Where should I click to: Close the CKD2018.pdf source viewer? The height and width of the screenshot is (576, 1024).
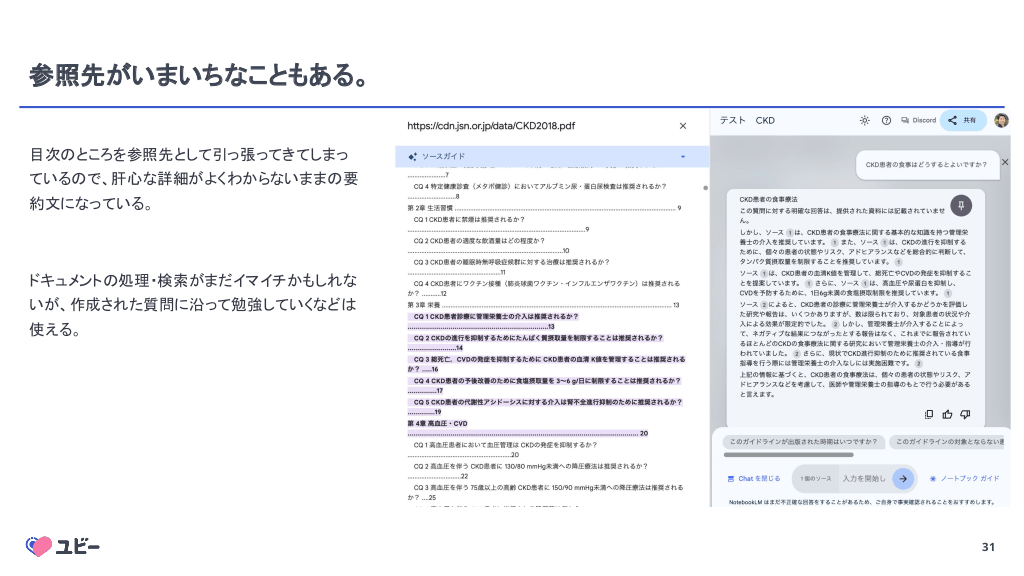click(683, 126)
